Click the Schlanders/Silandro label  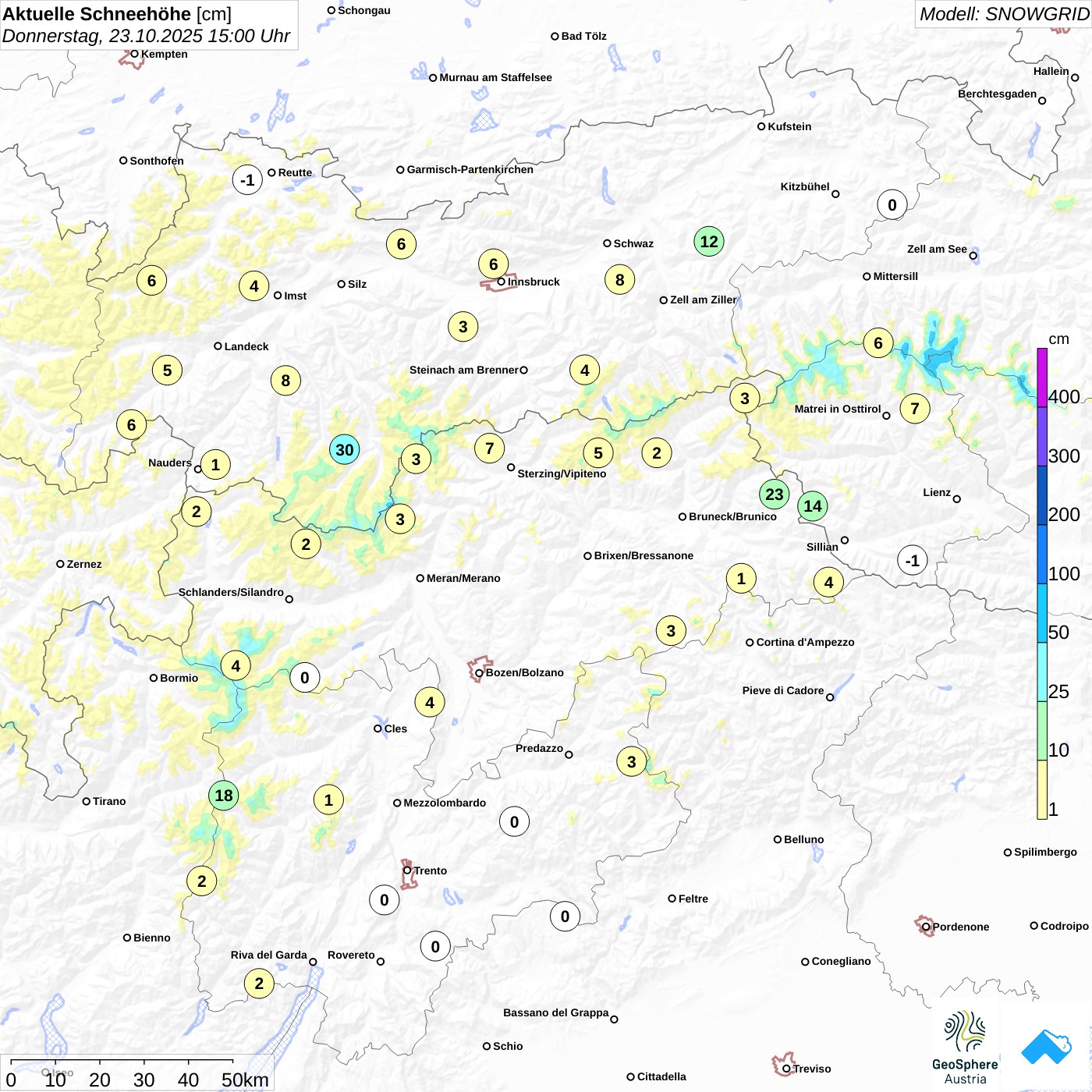click(231, 592)
